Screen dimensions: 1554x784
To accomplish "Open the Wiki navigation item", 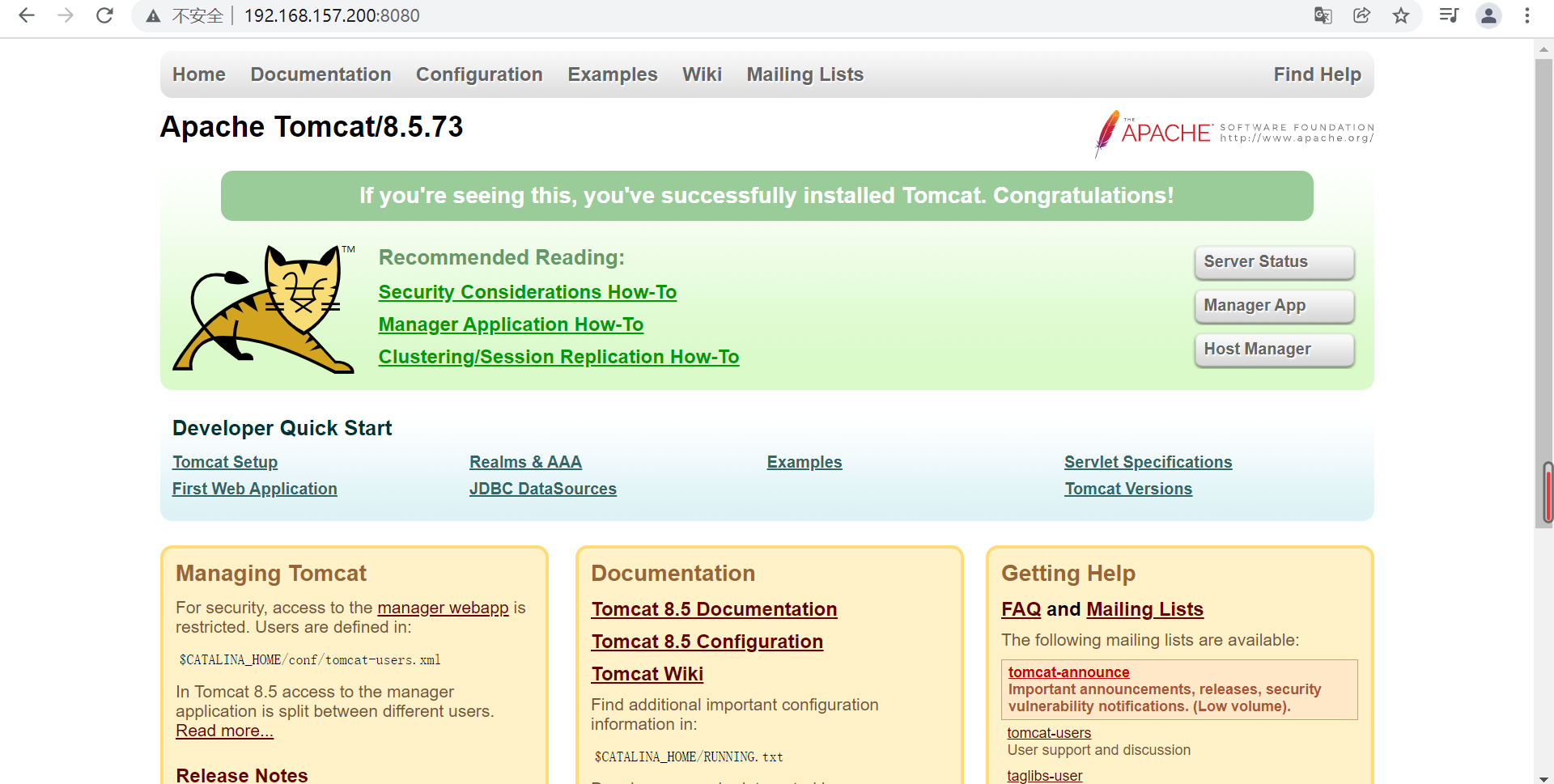I will point(702,74).
